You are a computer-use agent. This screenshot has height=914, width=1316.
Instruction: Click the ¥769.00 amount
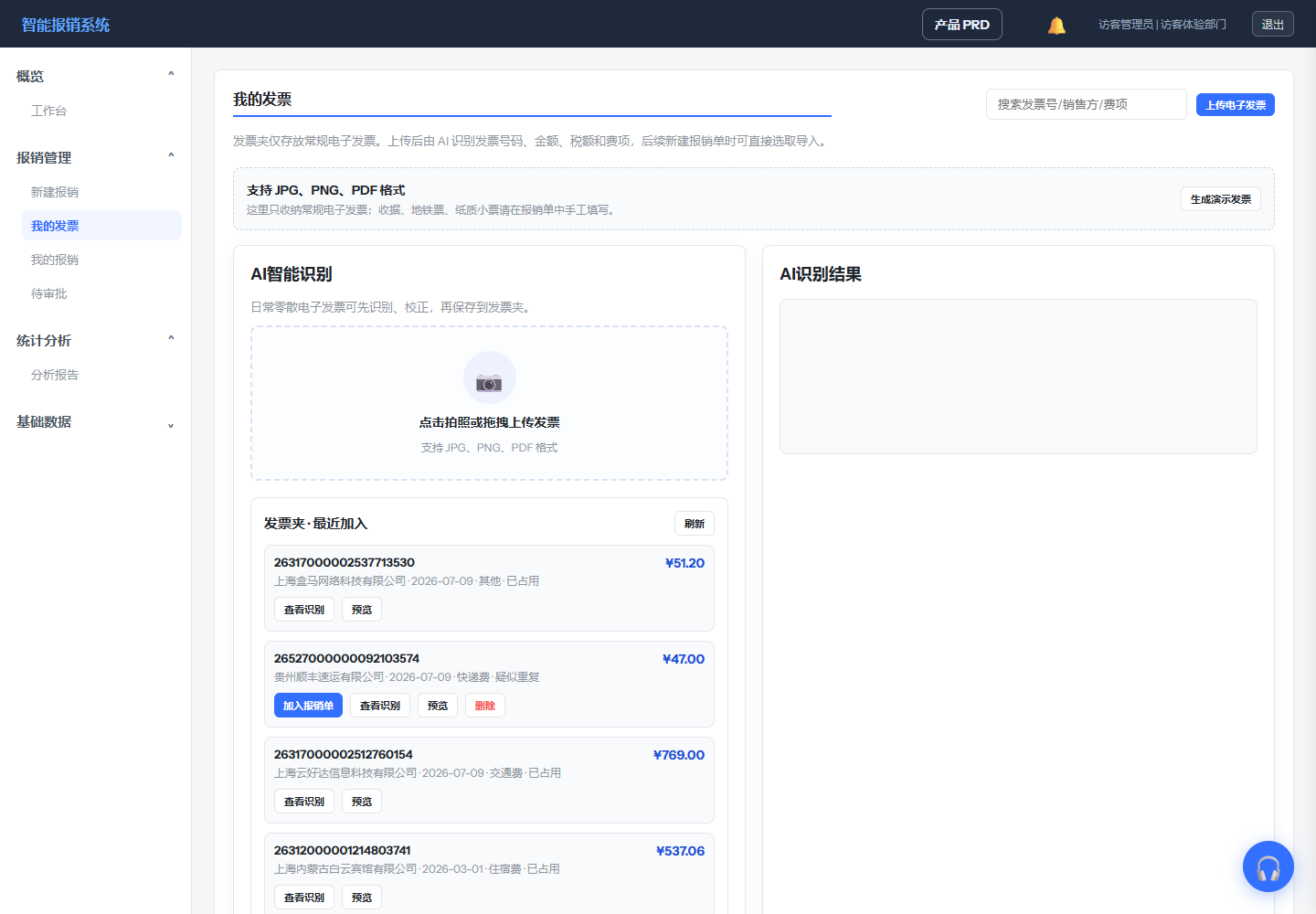pyautogui.click(x=679, y=755)
